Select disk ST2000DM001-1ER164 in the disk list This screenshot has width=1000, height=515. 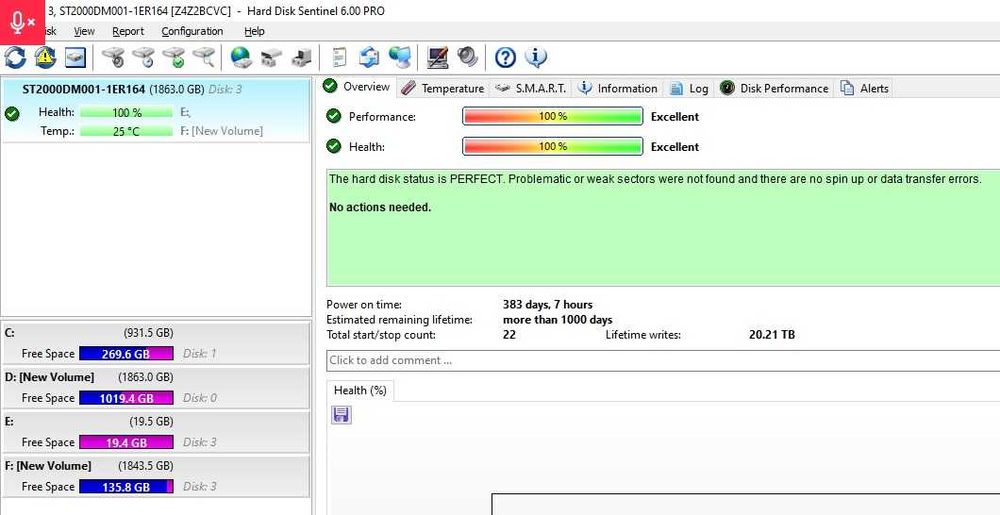(x=155, y=110)
